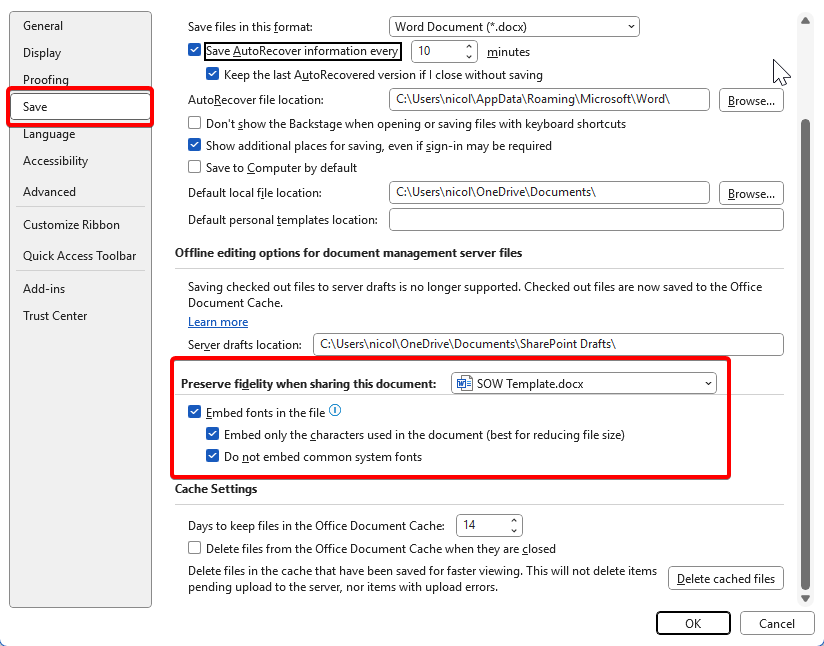
Task: Browse for the AutoRecover file location
Action: 751,100
